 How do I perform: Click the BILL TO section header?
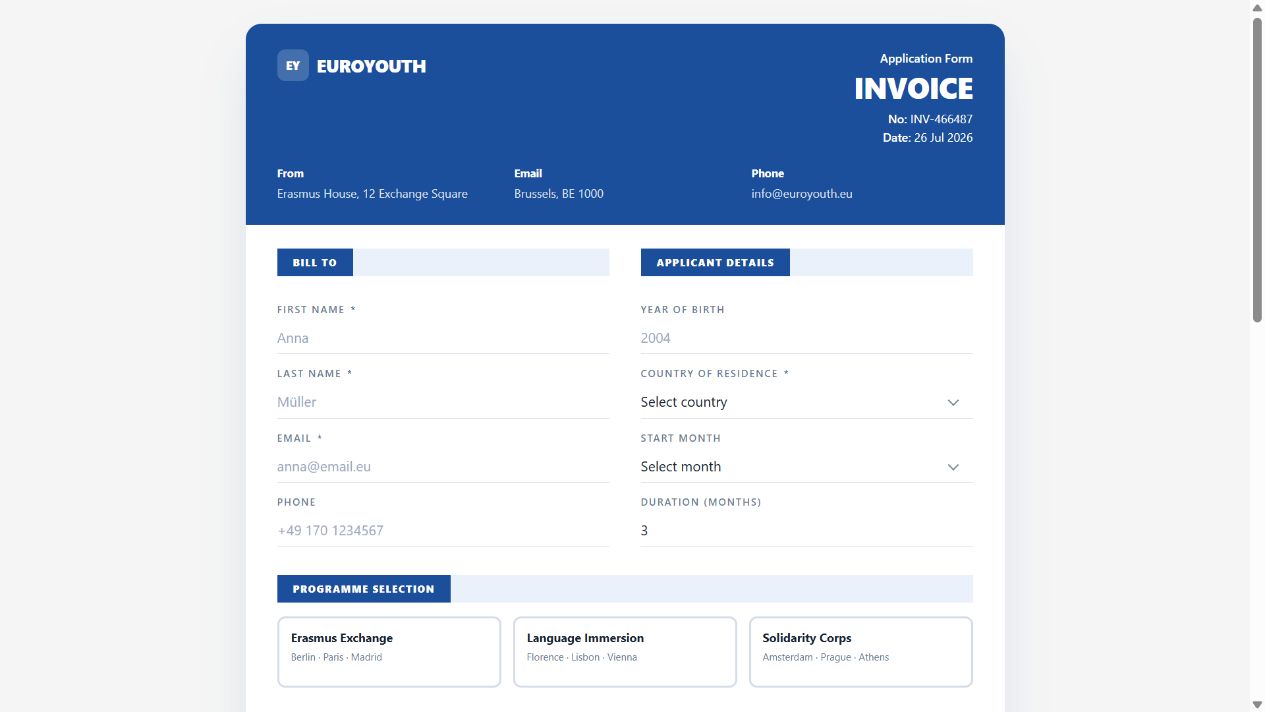coord(315,262)
